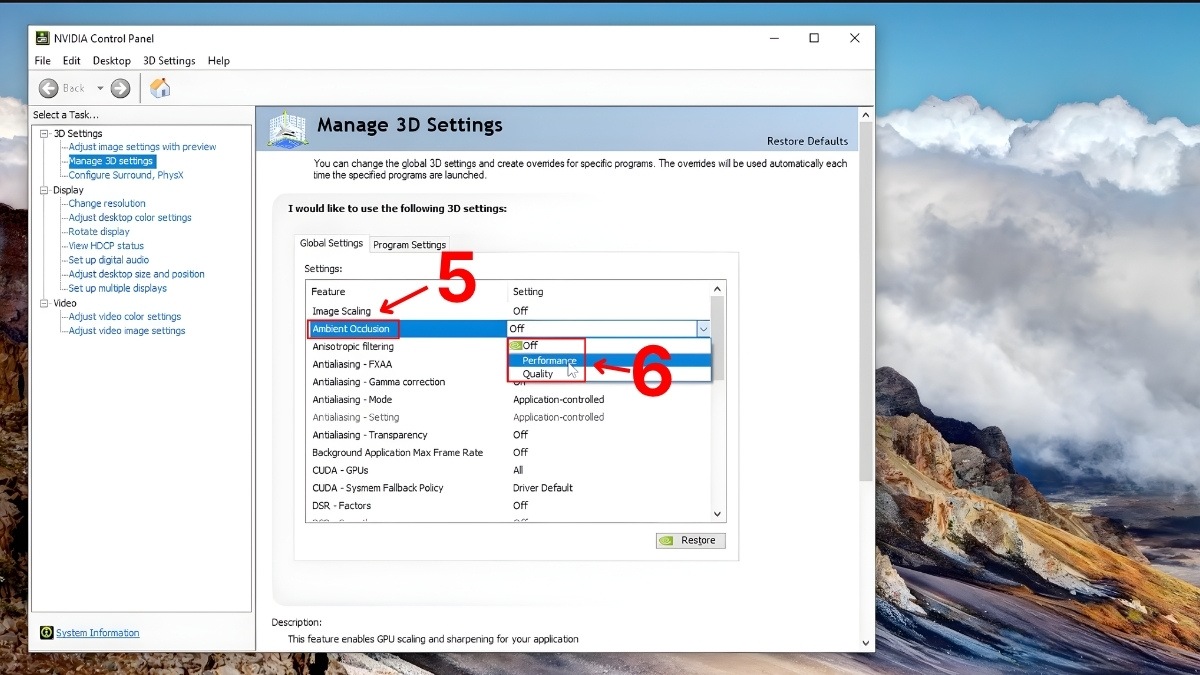This screenshot has width=1200, height=675.
Task: Open the File menu
Action: tap(42, 61)
